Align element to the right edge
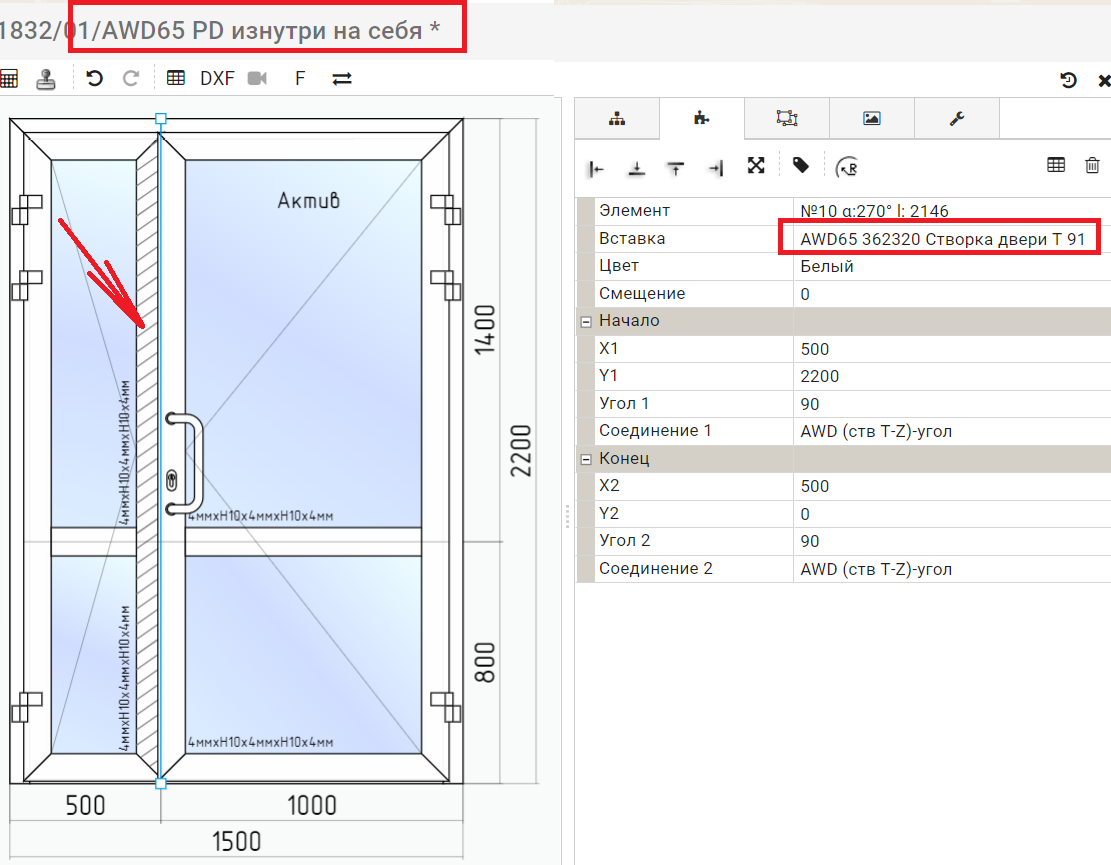This screenshot has height=865, width=1111. click(716, 168)
